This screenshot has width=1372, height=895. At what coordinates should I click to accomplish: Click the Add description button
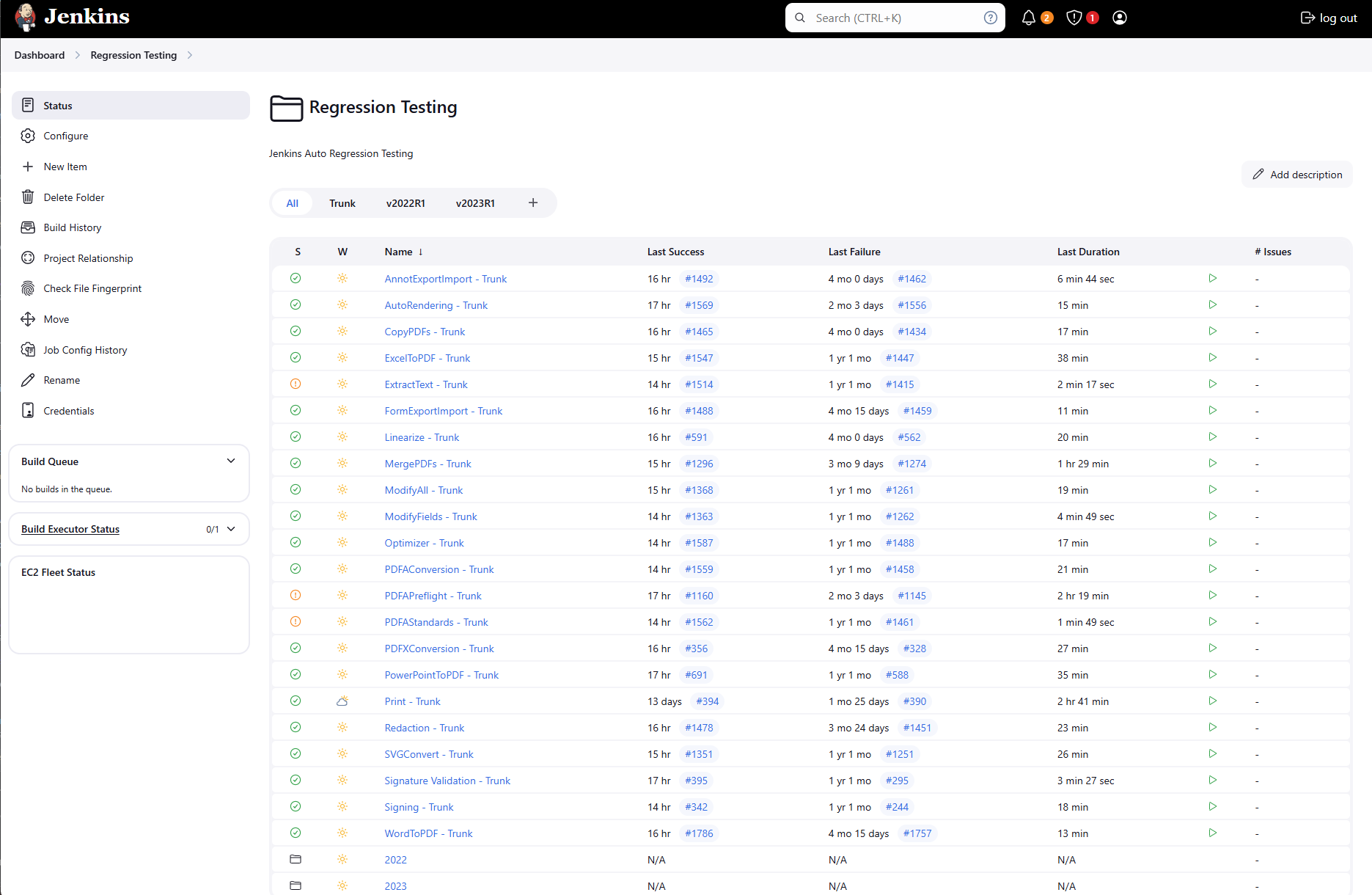(x=1296, y=175)
